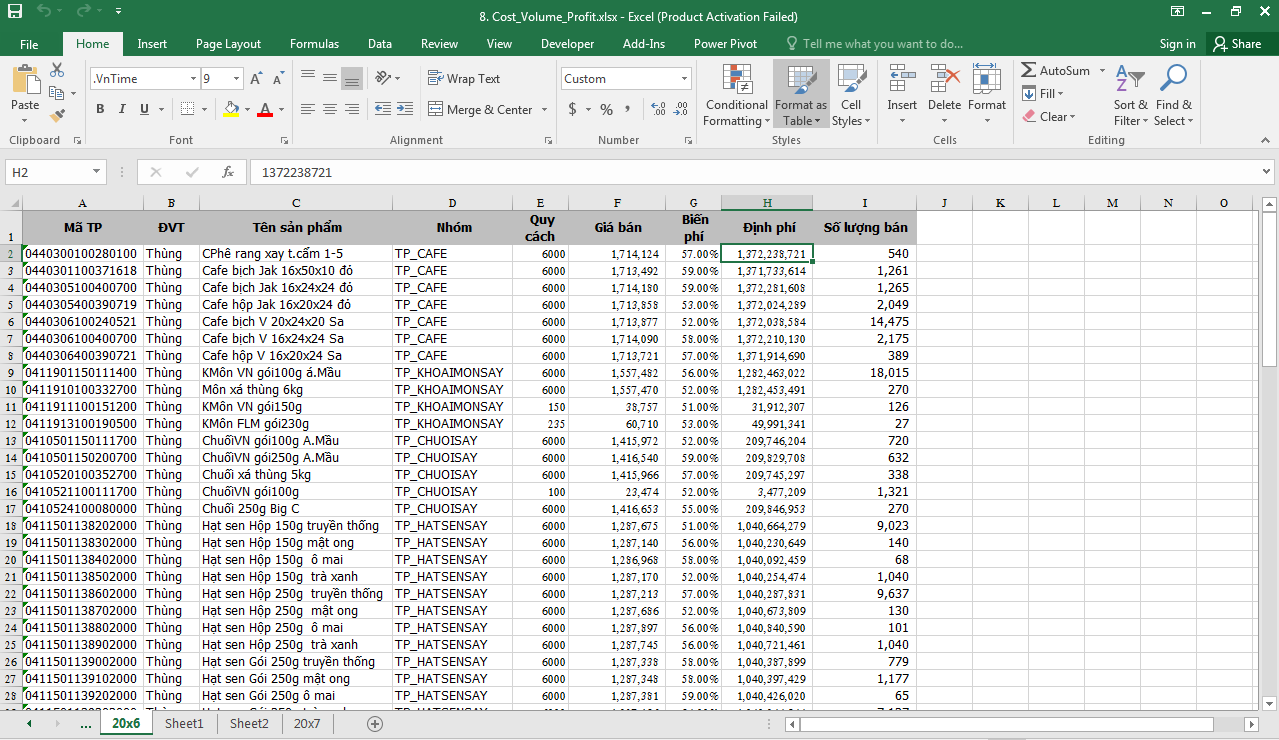Toggle align text right
The image size is (1279, 740).
[352, 110]
